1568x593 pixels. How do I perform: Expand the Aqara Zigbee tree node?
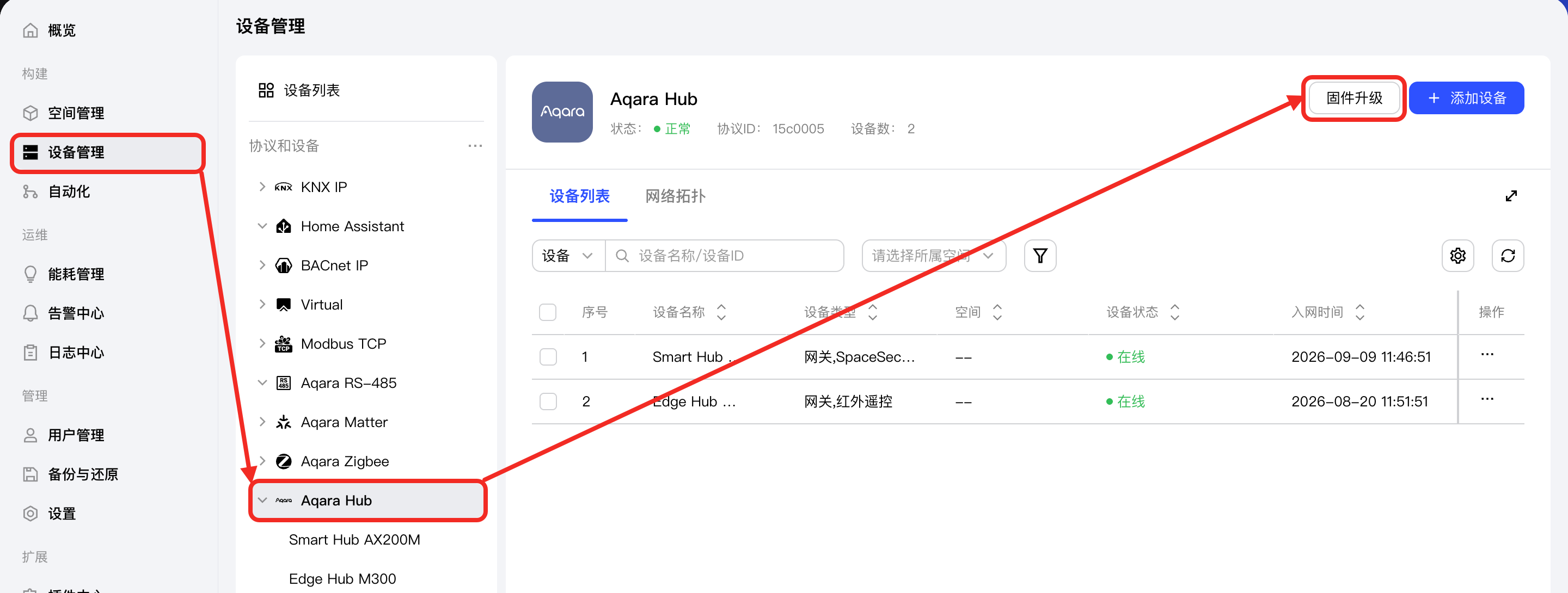tap(262, 461)
